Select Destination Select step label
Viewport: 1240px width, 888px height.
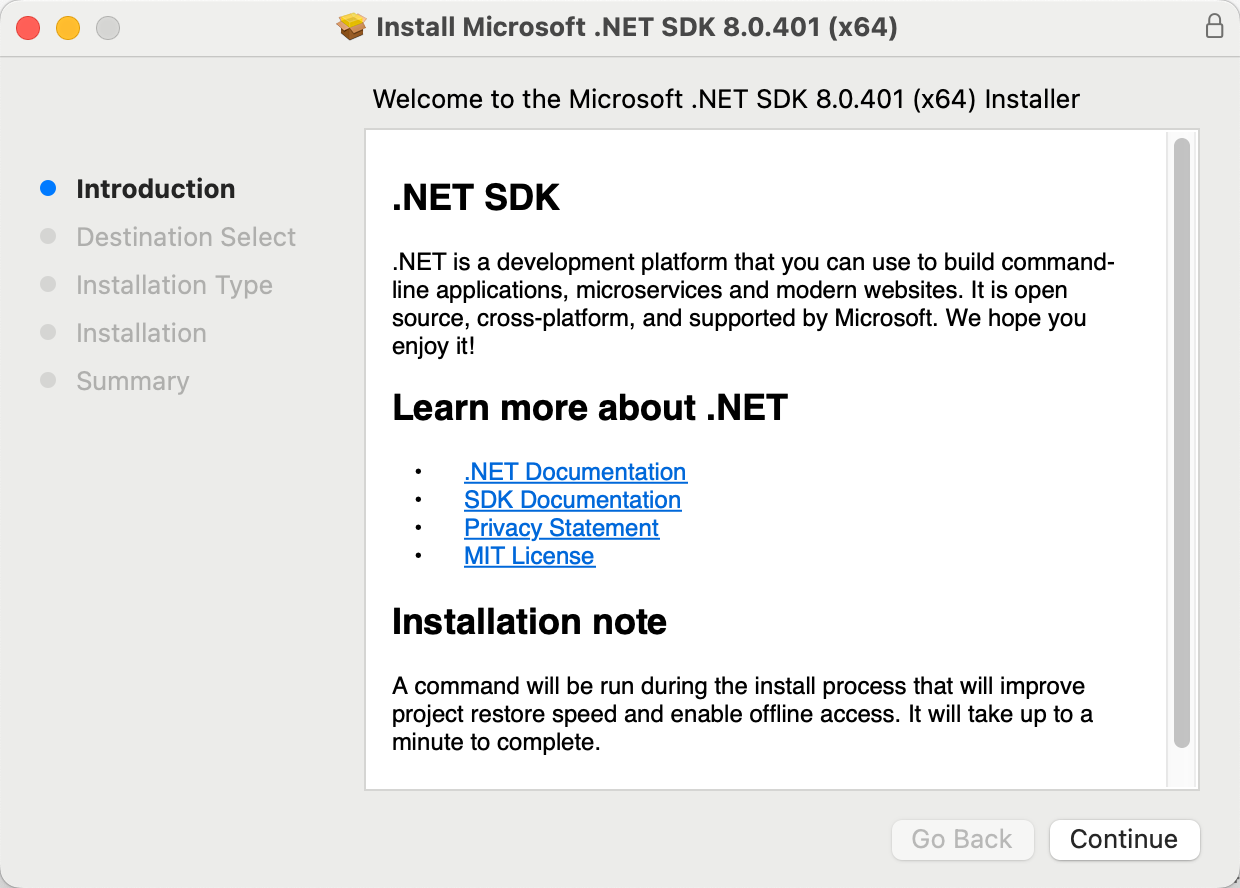click(x=186, y=237)
